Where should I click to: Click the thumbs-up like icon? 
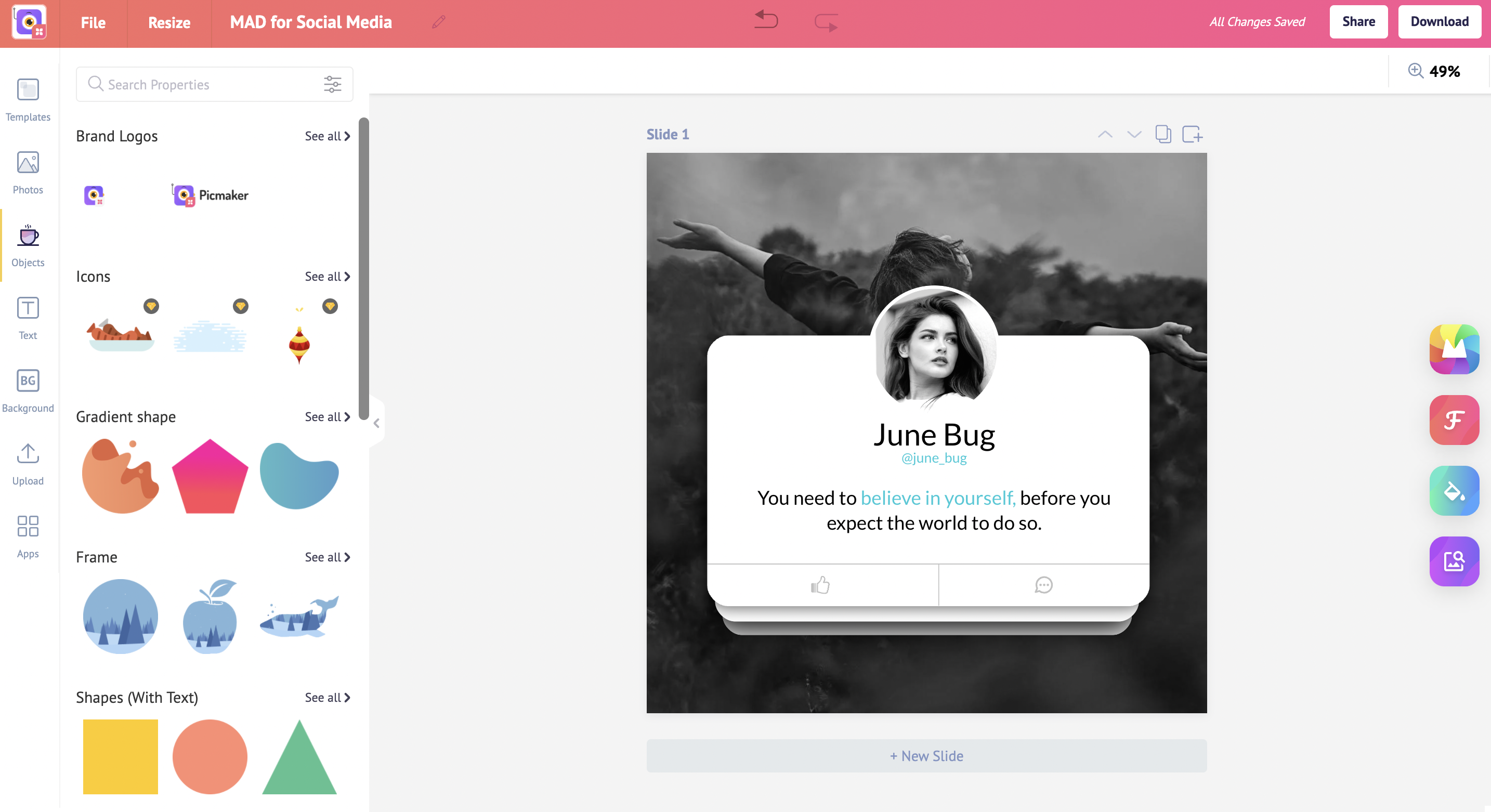[820, 585]
